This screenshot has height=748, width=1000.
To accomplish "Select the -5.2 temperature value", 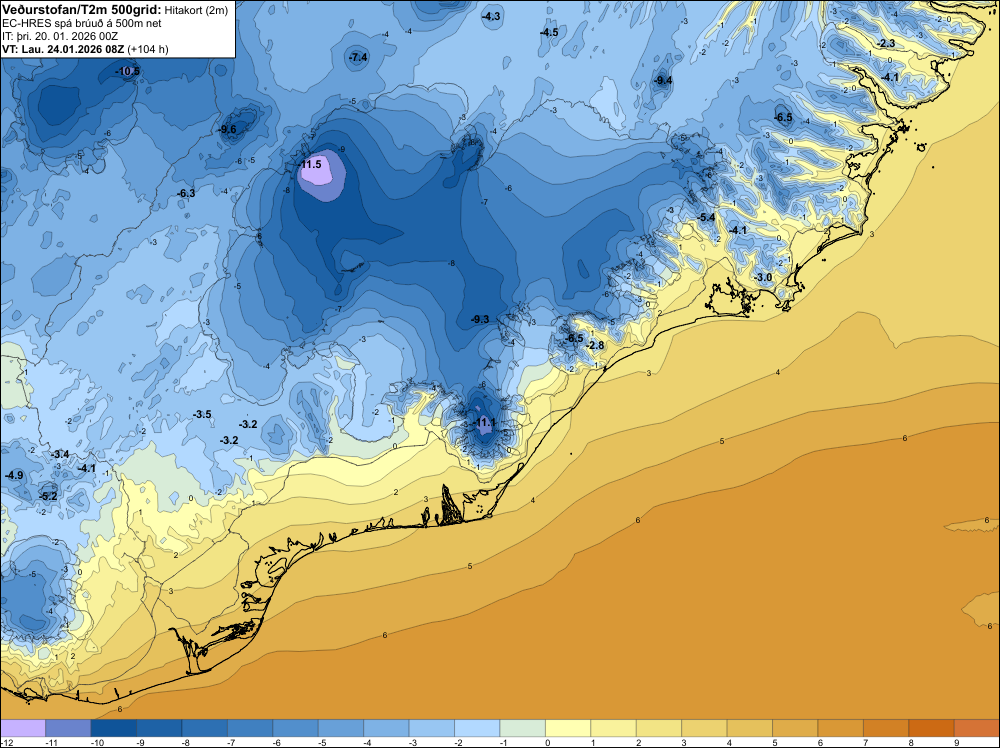I will 48,496.
